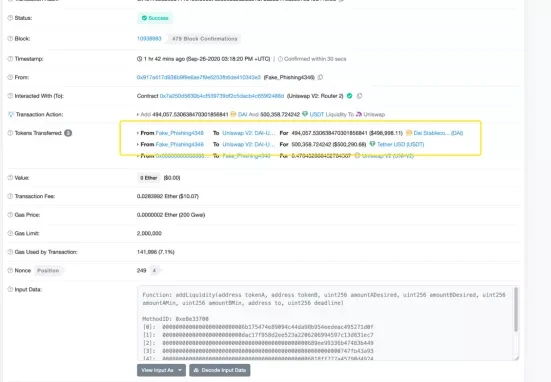Open the From address 0x917a417d link

199,77
